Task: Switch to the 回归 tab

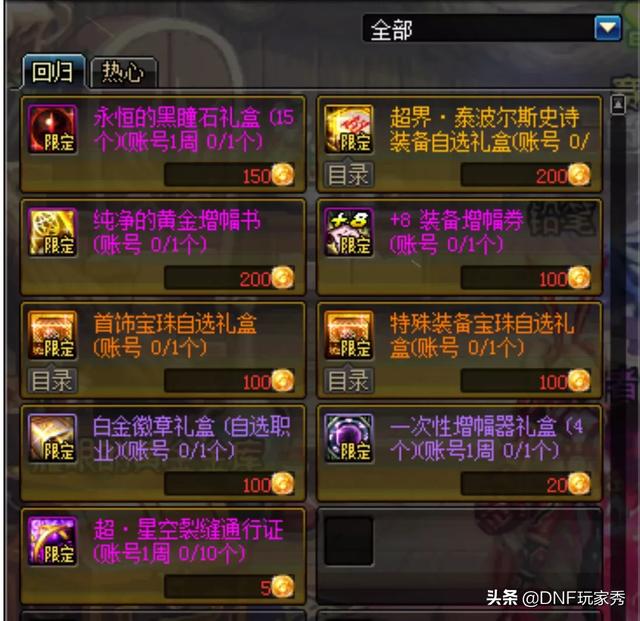Action: pos(53,72)
